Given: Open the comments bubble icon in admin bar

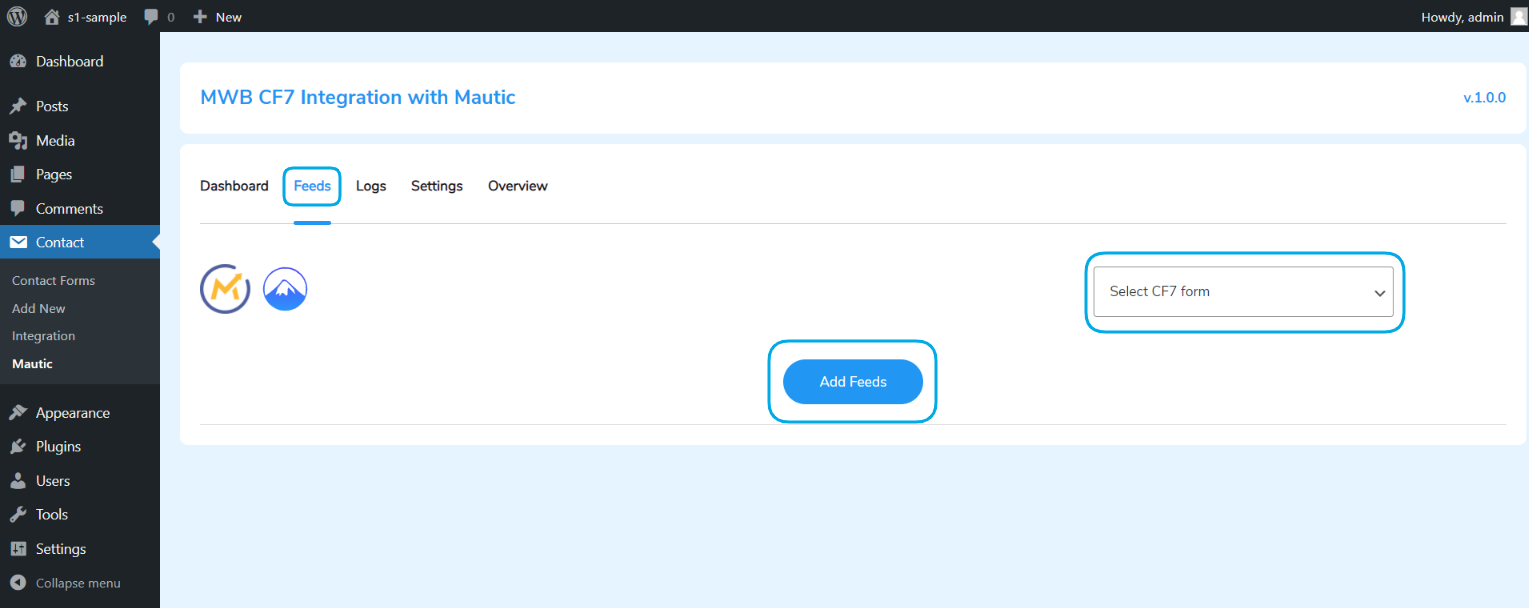Looking at the screenshot, I should pyautogui.click(x=151, y=17).
